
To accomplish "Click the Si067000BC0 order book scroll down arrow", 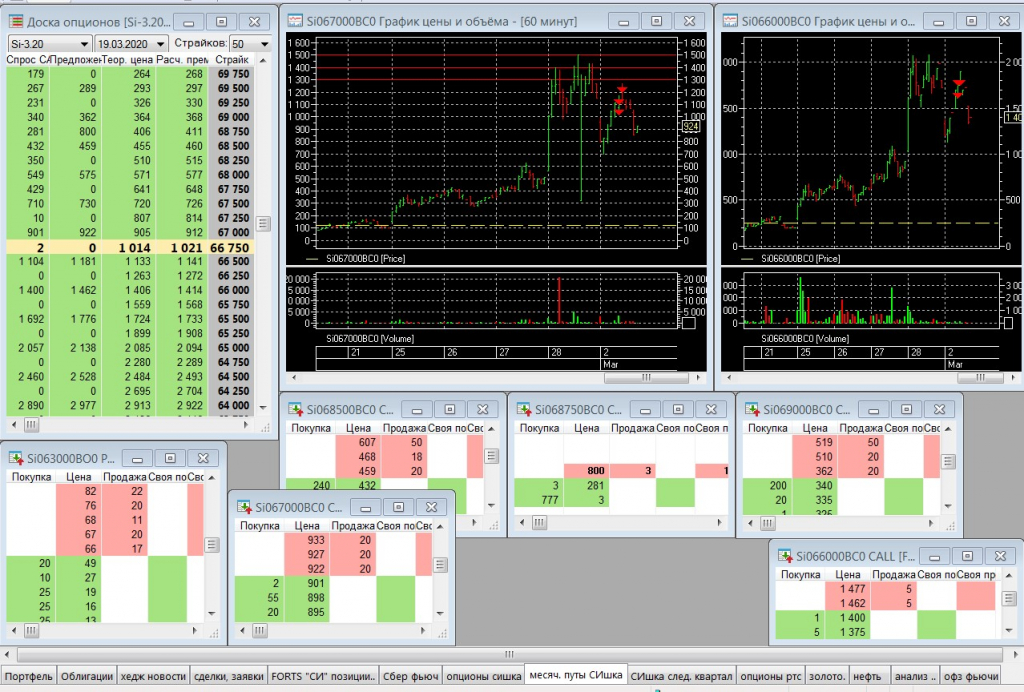I will (440, 613).
